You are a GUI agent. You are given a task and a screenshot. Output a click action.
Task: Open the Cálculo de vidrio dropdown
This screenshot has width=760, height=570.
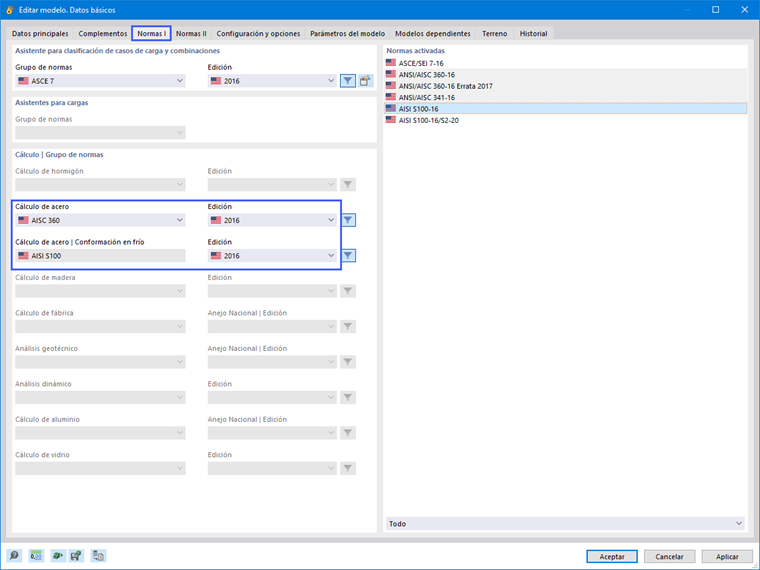[x=100, y=468]
